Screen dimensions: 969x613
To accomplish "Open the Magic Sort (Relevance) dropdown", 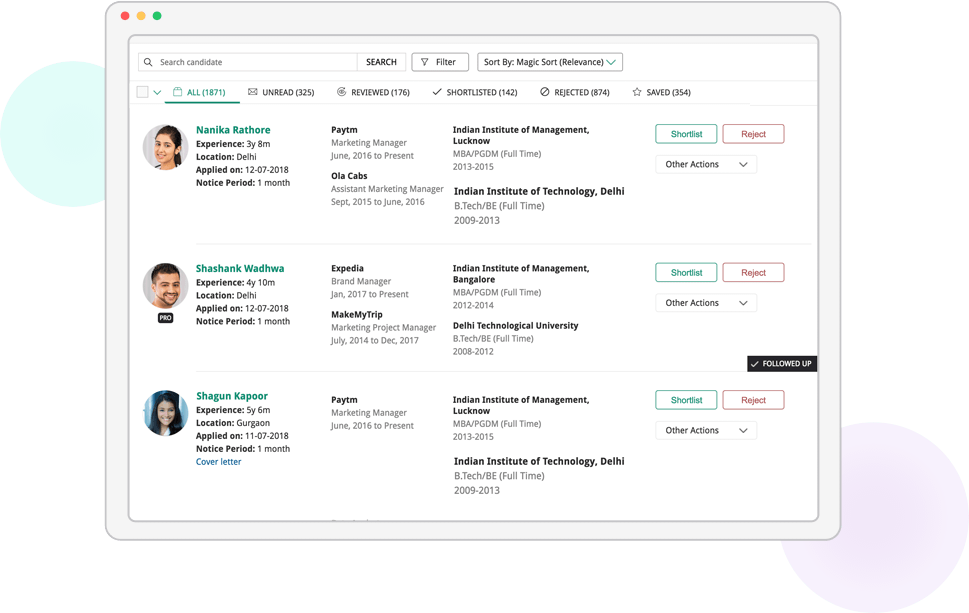I will tap(550, 62).
